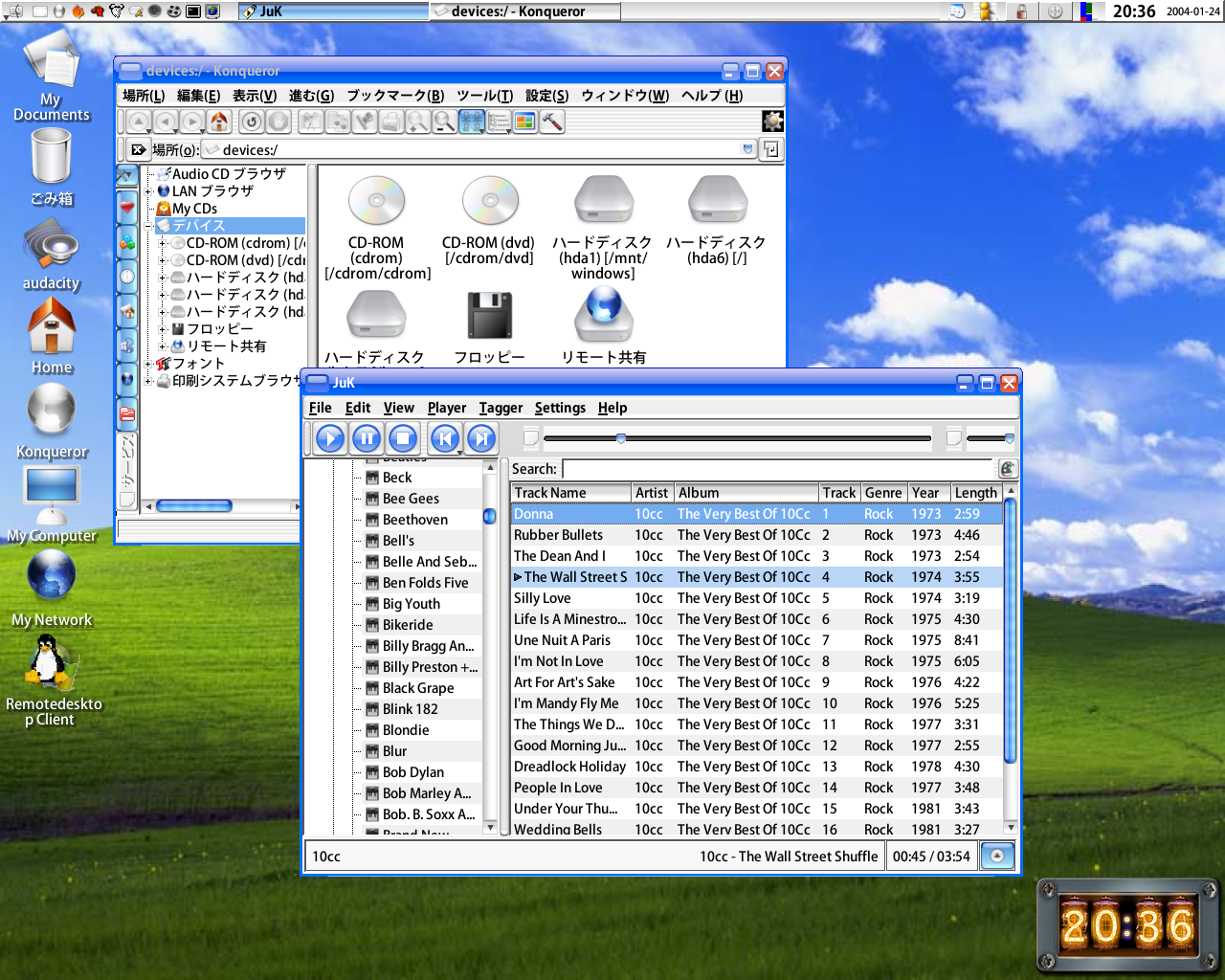Viewport: 1225px width, 980px height.
Task: Click the Forward arrow in Konqueror toolbar
Action: (192, 122)
